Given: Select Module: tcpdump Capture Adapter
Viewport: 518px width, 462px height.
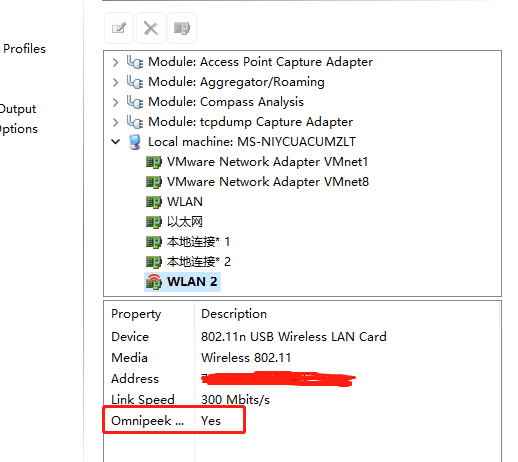Looking at the screenshot, I should point(250,122).
